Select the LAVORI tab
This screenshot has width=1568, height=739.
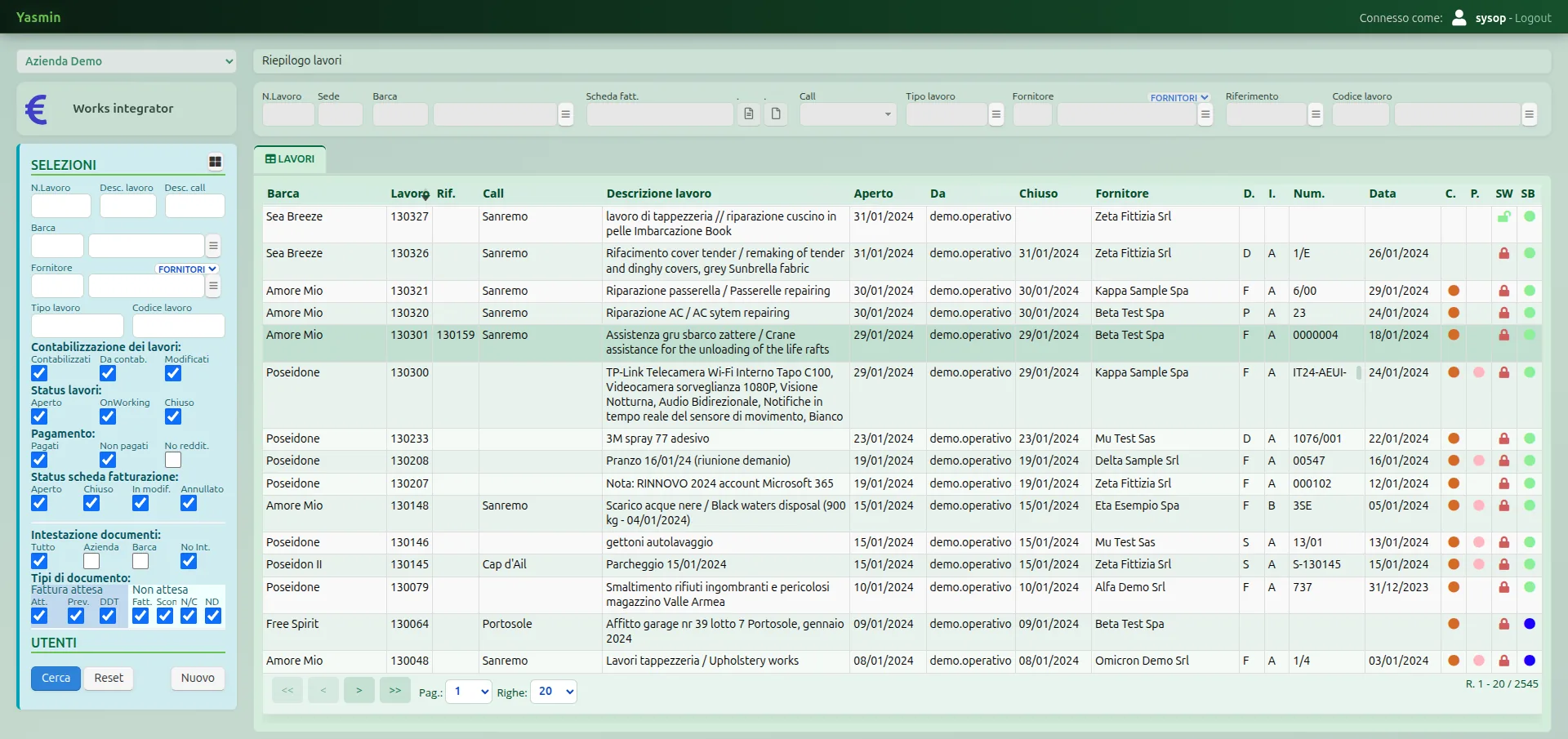click(290, 159)
